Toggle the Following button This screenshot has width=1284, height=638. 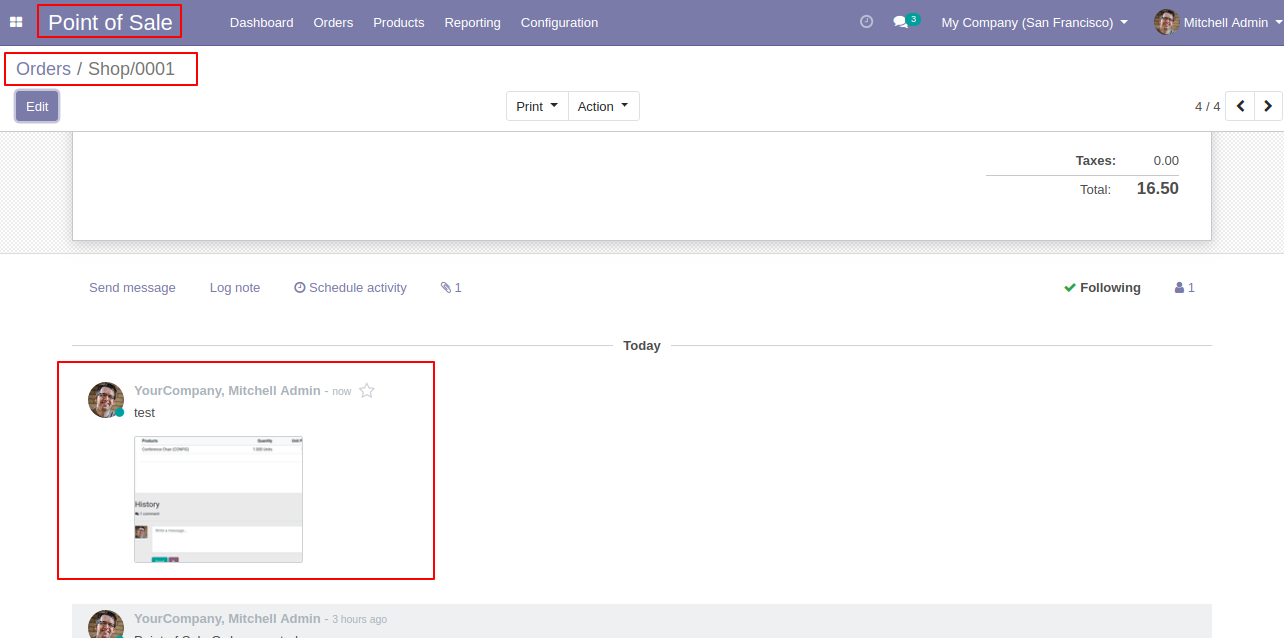[x=1102, y=288]
